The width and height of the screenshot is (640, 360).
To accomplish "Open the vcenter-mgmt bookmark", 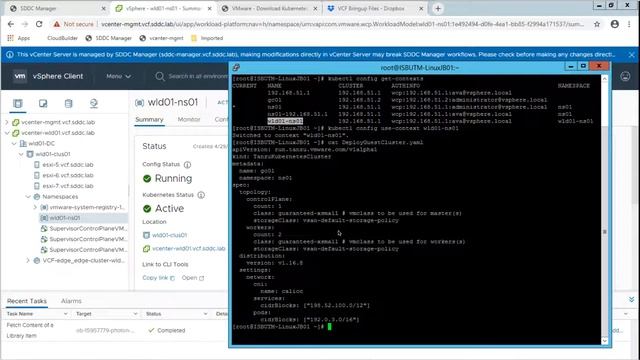I will click(162, 38).
